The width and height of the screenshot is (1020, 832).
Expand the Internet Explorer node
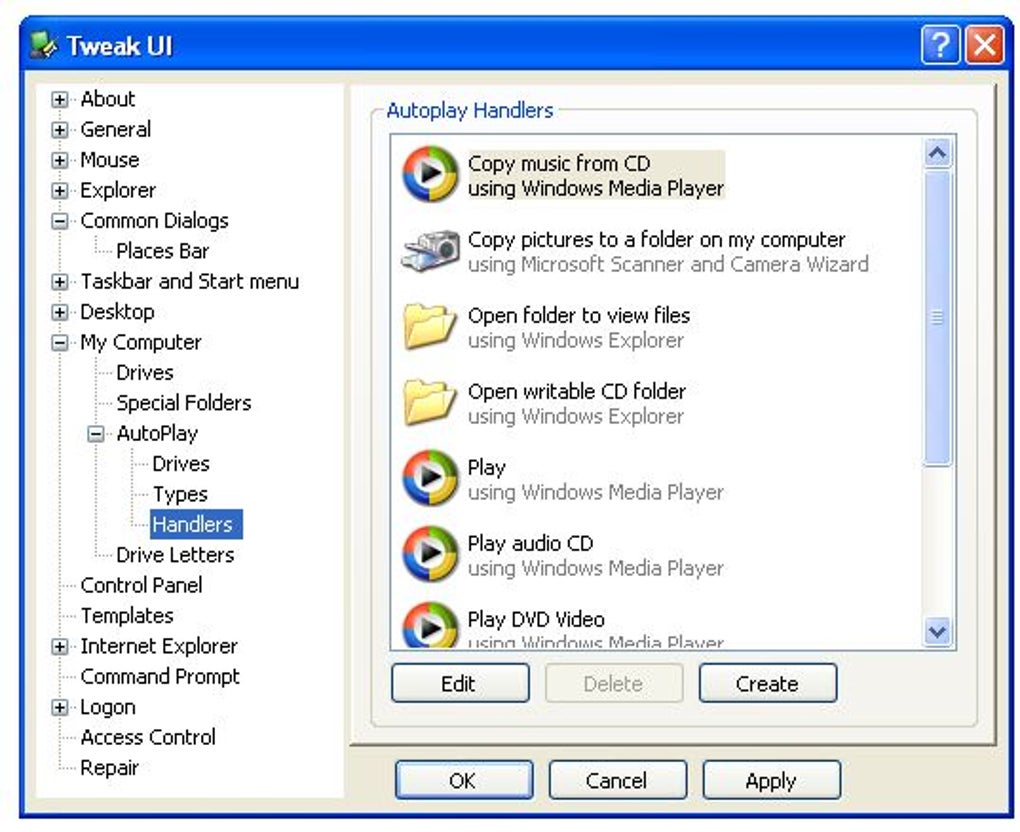point(59,647)
